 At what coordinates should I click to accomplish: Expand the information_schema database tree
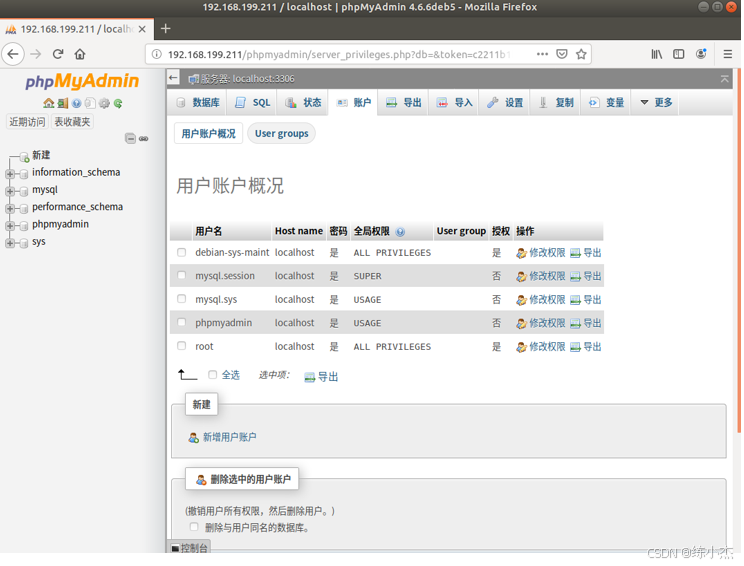pos(10,173)
